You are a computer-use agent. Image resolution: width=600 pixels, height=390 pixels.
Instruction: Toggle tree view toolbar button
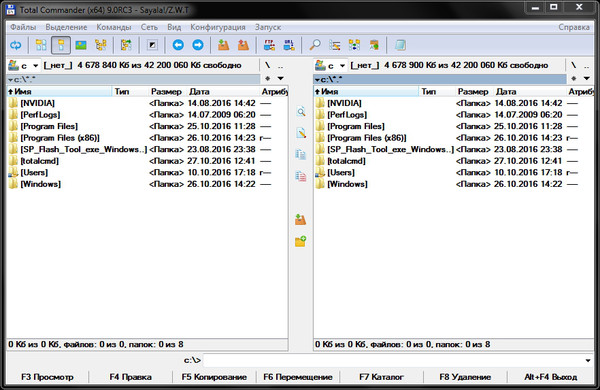click(101, 45)
